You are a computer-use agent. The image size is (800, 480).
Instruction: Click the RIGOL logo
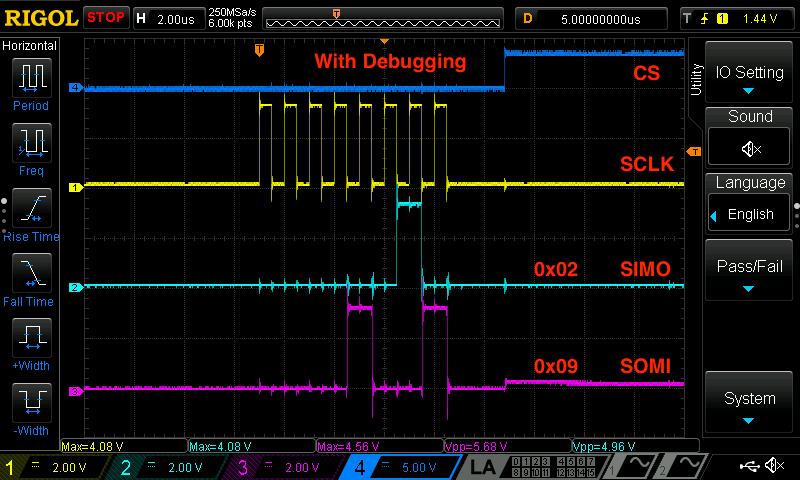pyautogui.click(x=41, y=18)
